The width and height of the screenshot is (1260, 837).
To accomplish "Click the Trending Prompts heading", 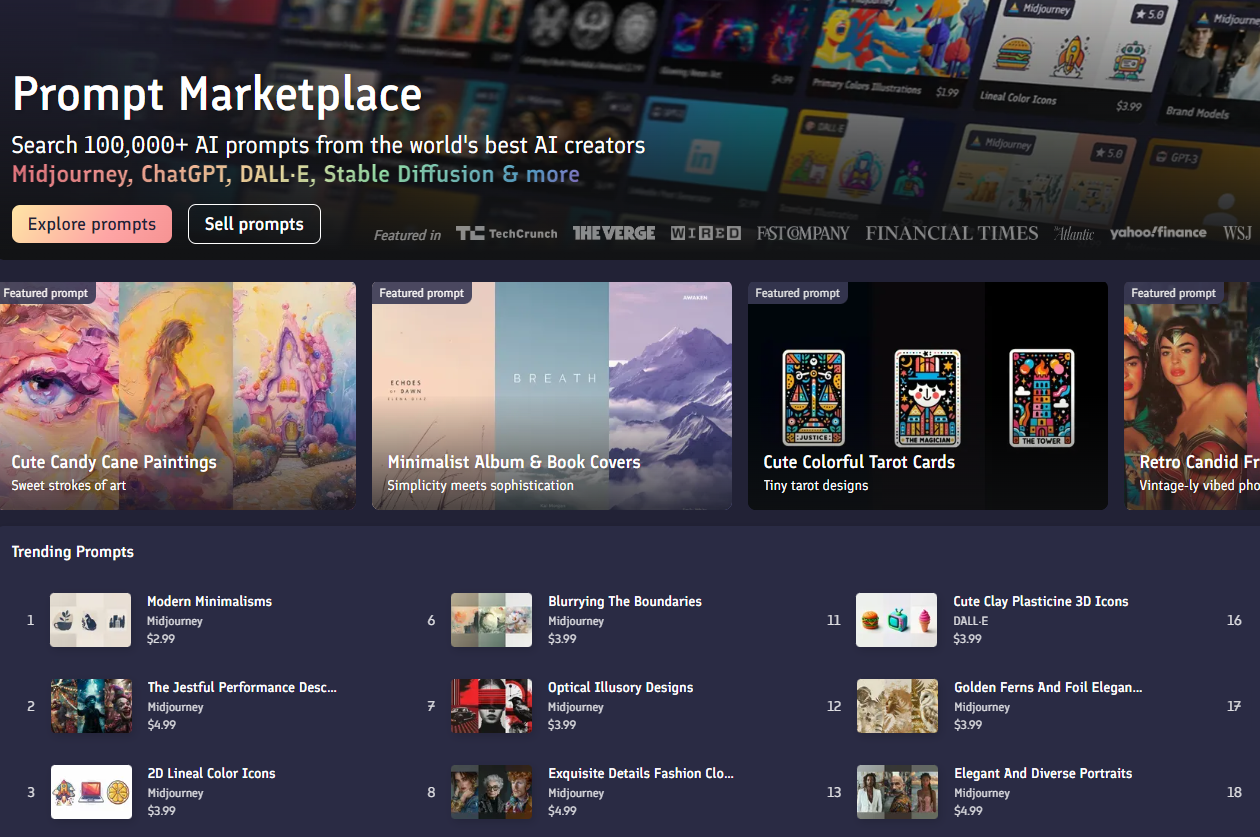I will [73, 552].
